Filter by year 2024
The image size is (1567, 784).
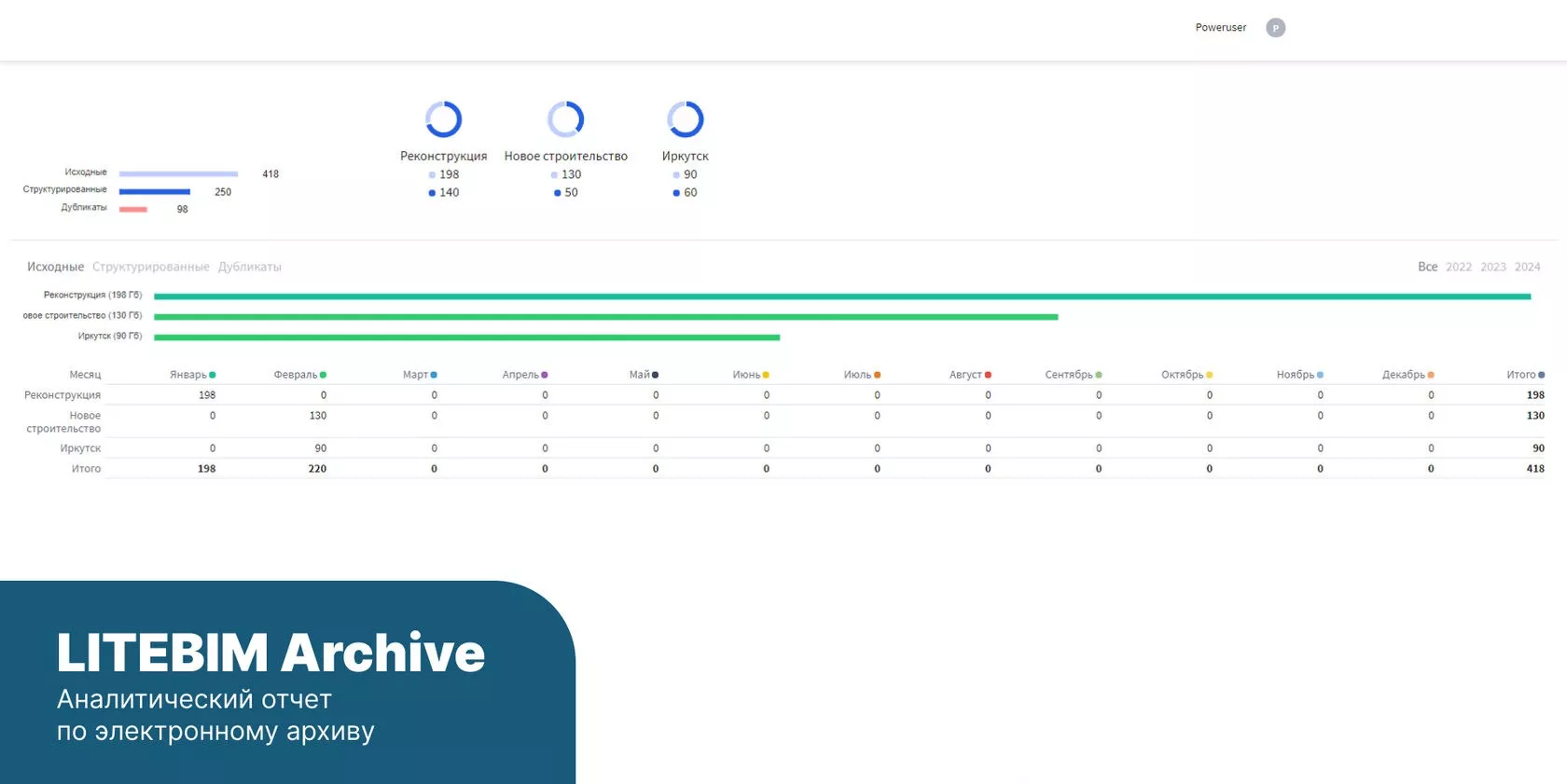click(x=1527, y=267)
